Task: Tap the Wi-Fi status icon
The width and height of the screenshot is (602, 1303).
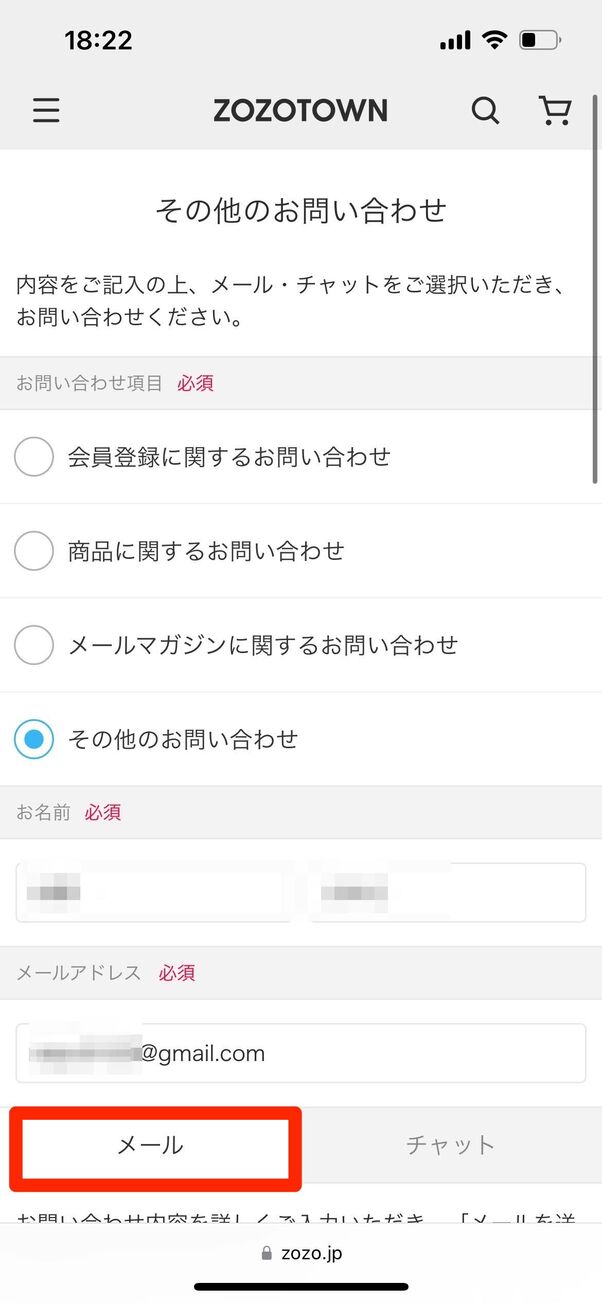Action: click(x=494, y=40)
